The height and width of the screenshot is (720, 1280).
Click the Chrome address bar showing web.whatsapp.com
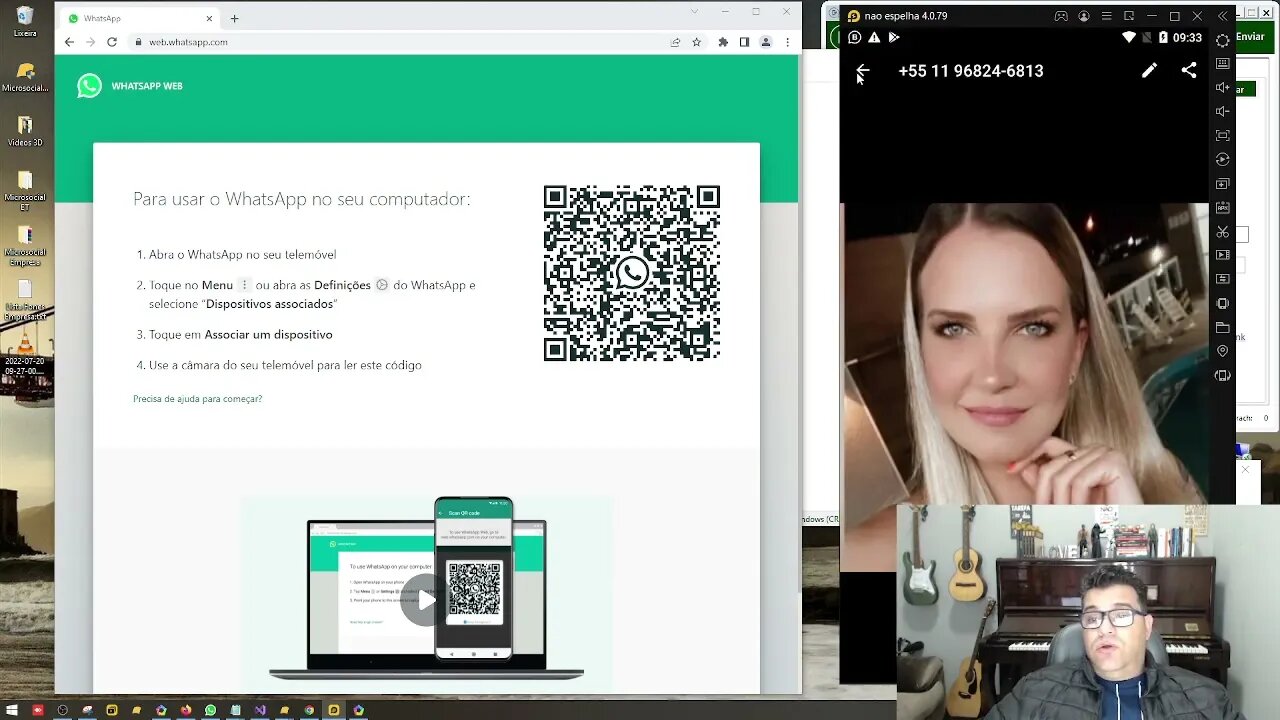coord(400,42)
